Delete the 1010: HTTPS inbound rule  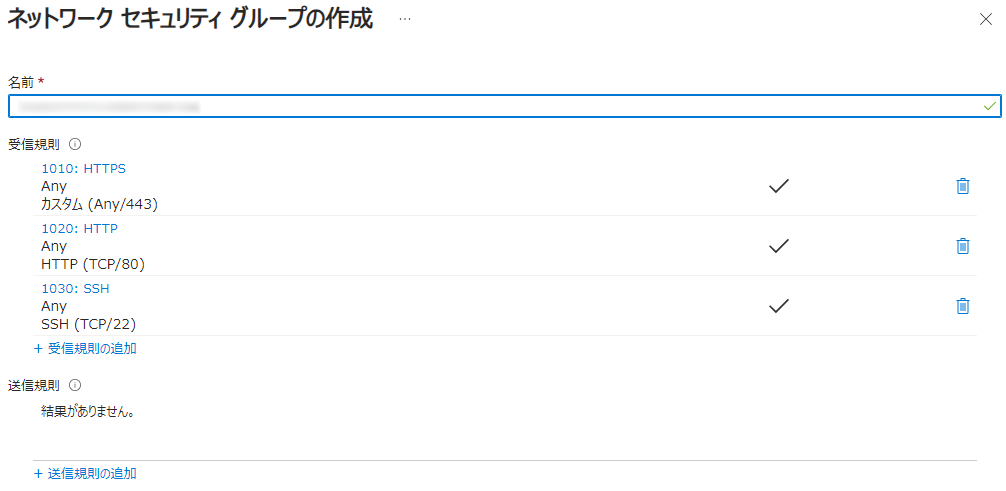962,186
